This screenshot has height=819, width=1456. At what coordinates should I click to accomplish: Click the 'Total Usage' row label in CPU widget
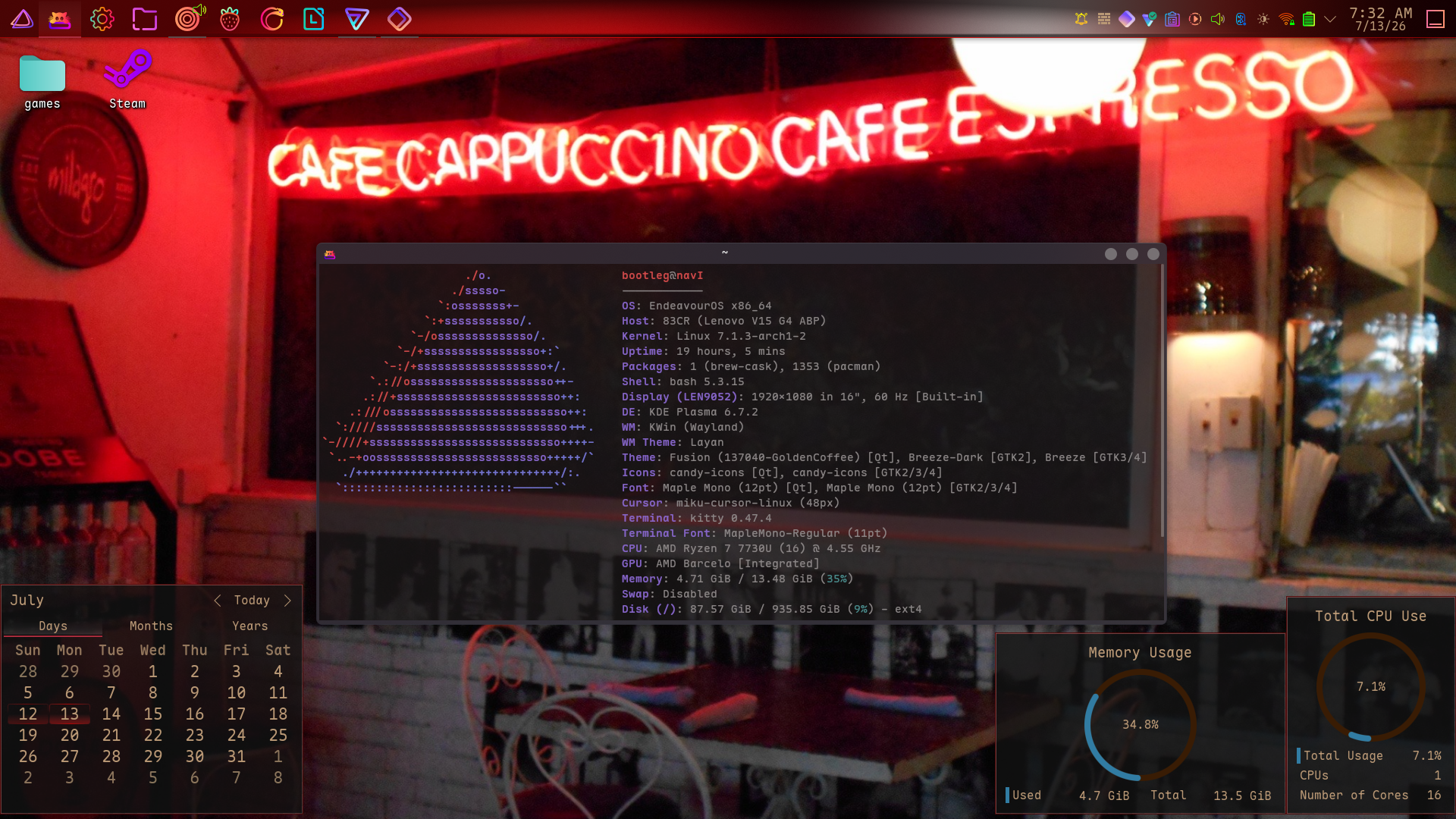click(1343, 756)
